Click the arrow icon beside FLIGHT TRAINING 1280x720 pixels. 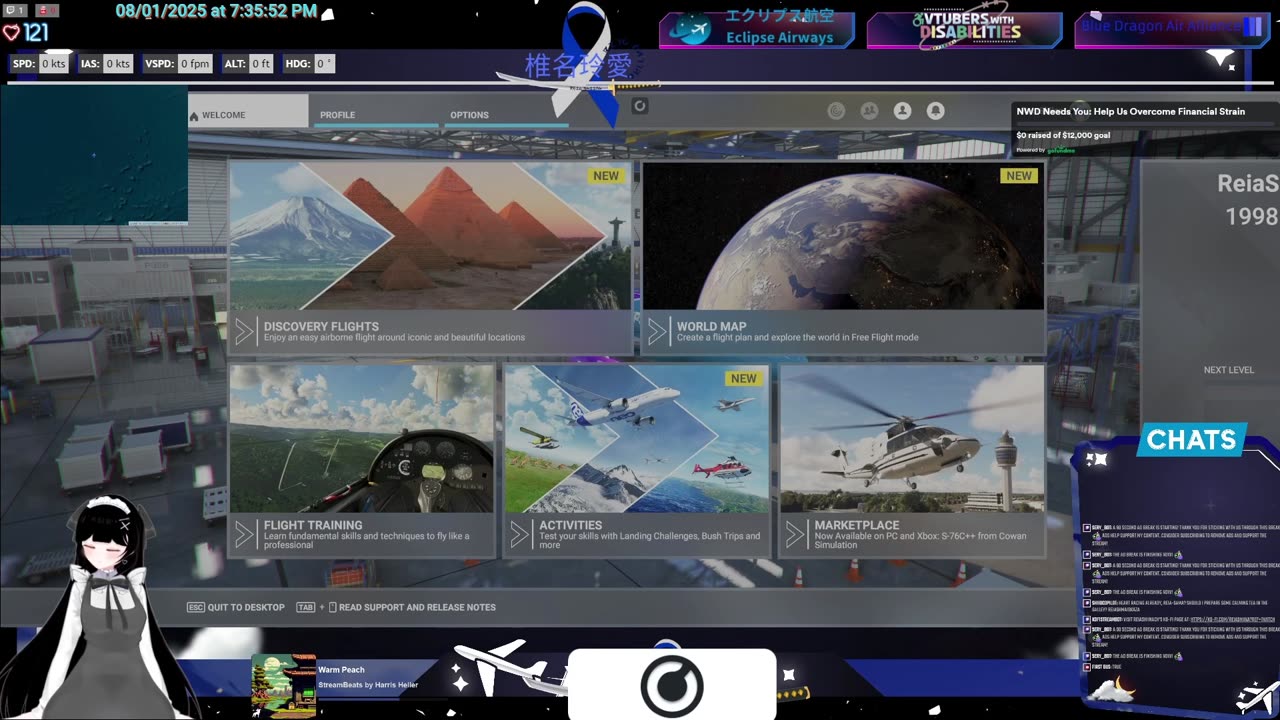click(x=244, y=535)
